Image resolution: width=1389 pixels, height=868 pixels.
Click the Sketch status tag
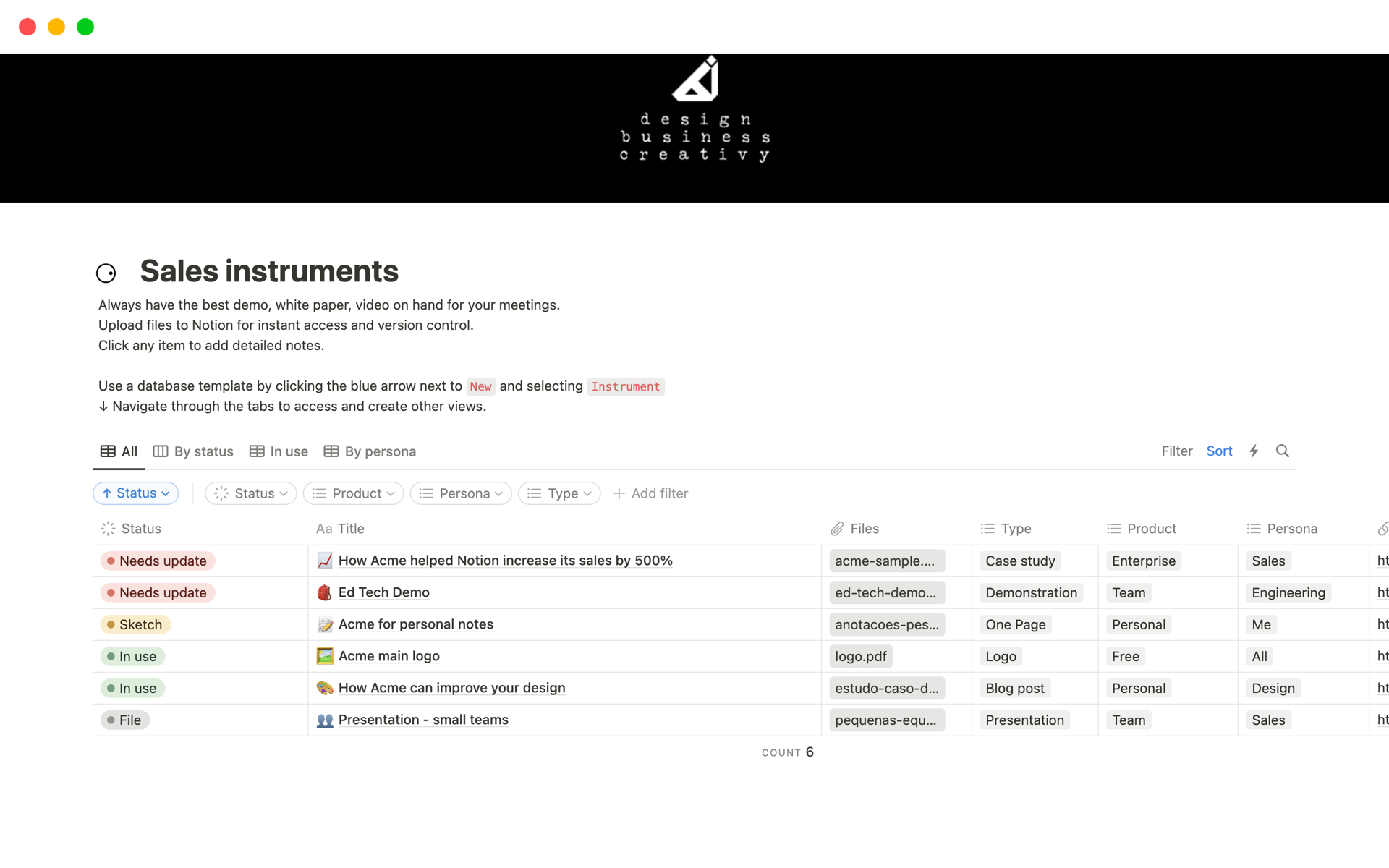(x=136, y=624)
